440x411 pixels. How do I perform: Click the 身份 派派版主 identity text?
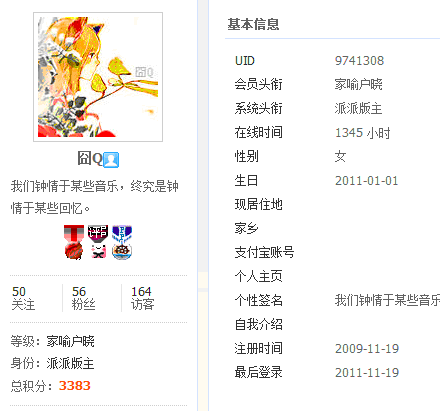pyautogui.click(x=52, y=363)
